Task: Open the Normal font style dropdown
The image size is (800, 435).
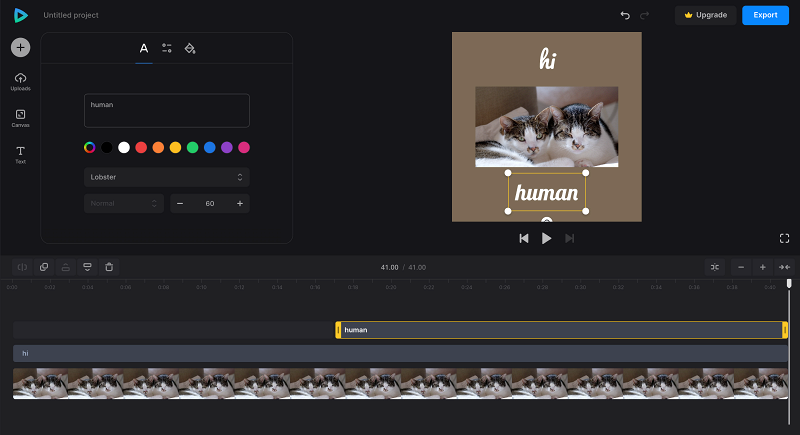Action: coord(124,203)
